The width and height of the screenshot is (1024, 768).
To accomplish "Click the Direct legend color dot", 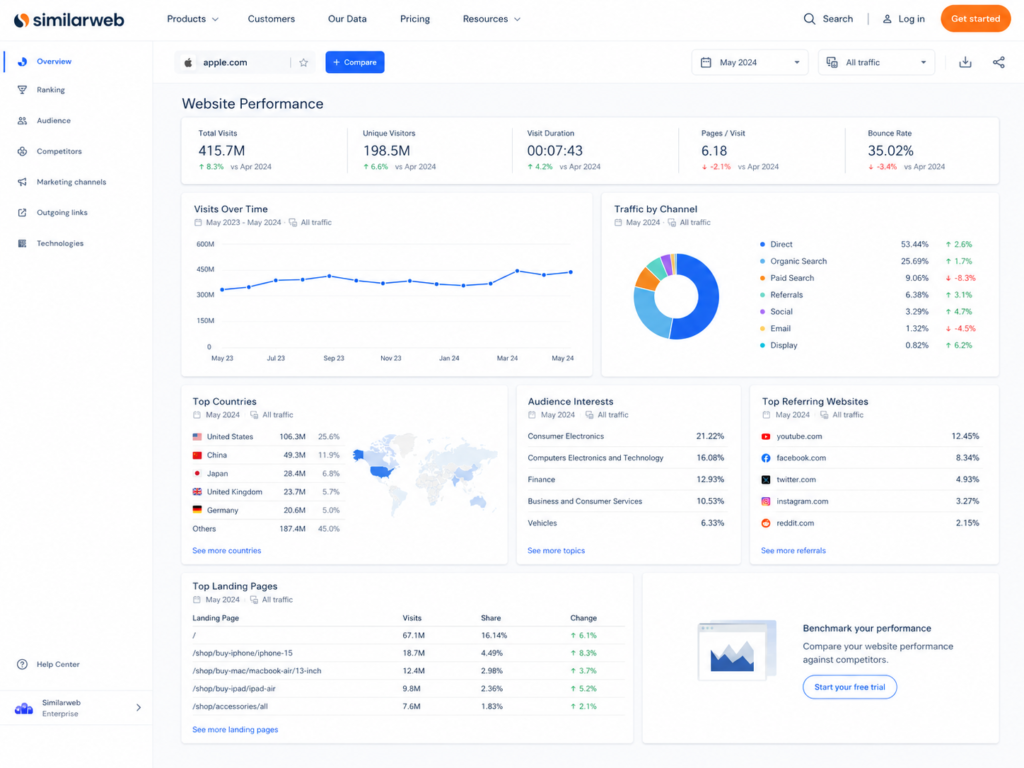I will (x=762, y=244).
